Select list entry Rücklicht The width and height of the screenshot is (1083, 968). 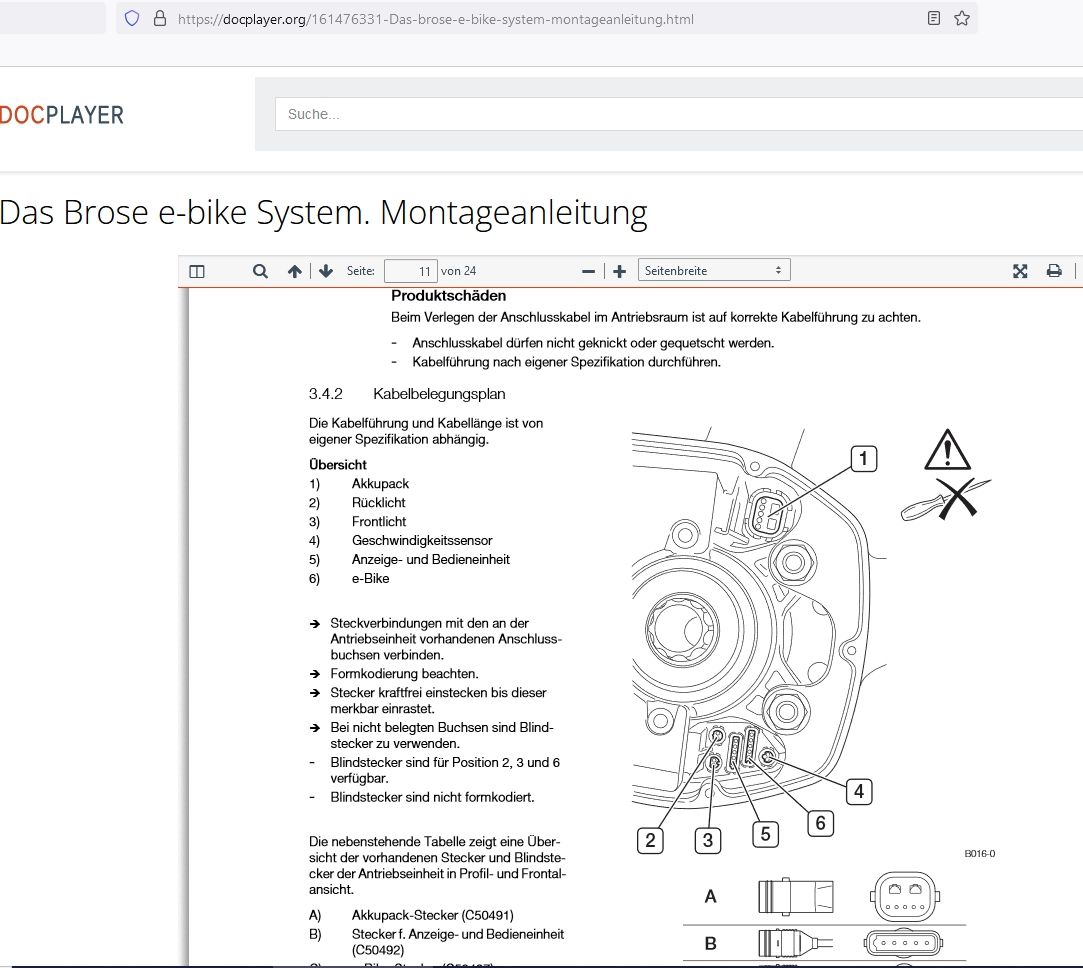click(x=378, y=502)
